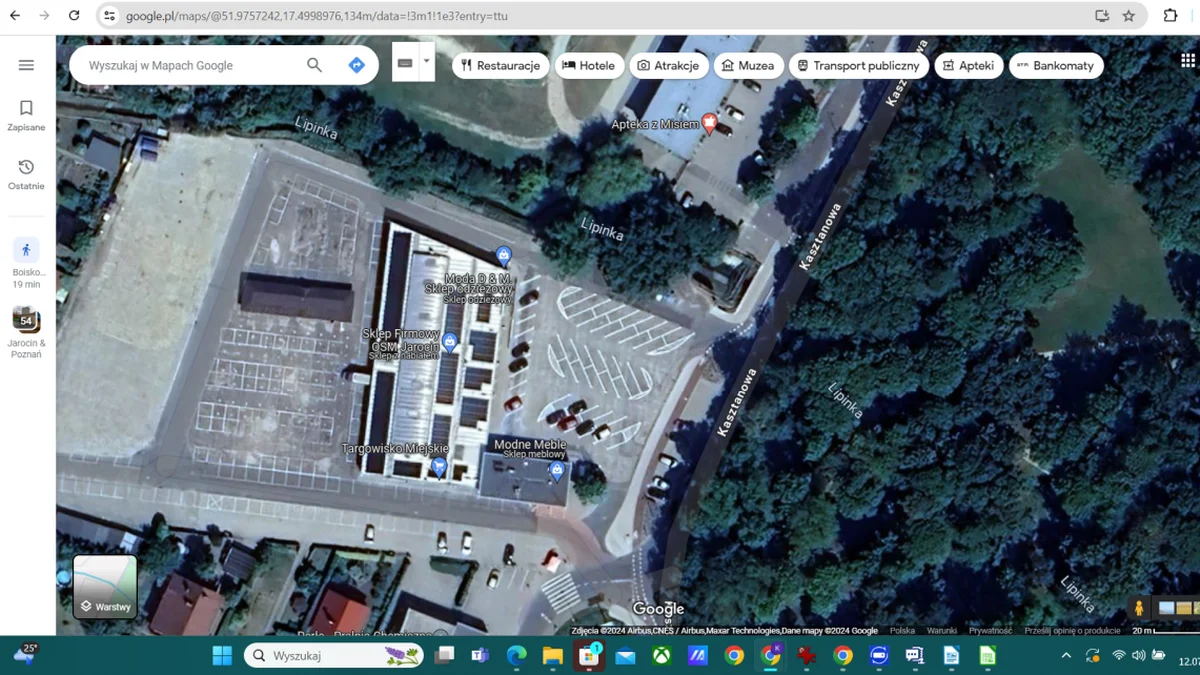Open Microsoft Teams from the taskbar

[x=479, y=656]
